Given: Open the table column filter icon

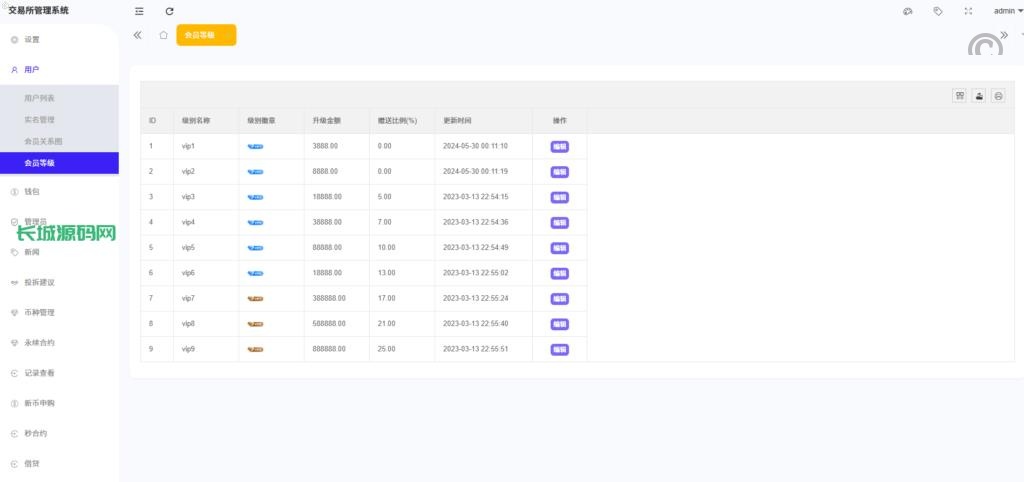Looking at the screenshot, I should pos(959,96).
